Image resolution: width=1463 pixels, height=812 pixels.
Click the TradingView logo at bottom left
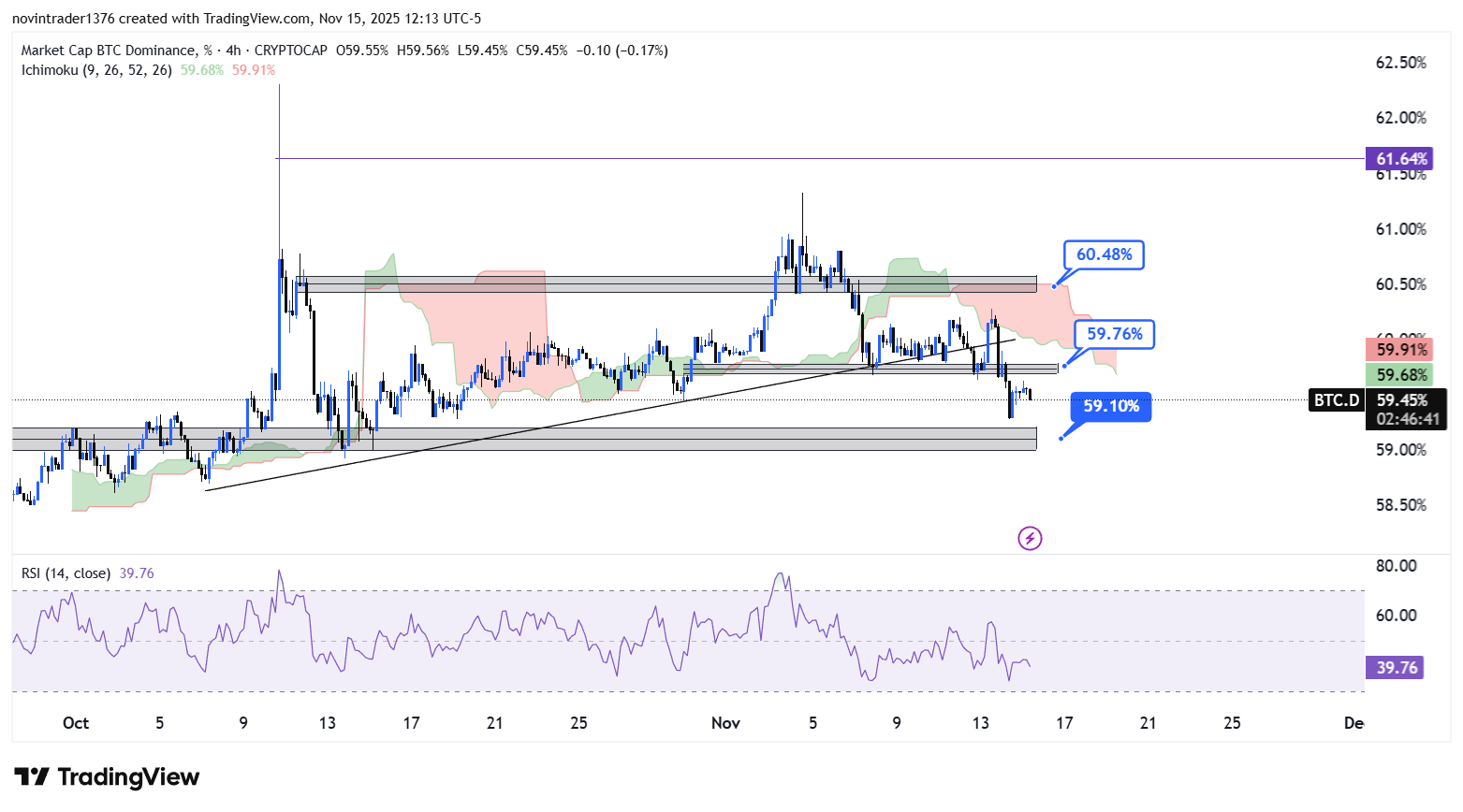107,777
